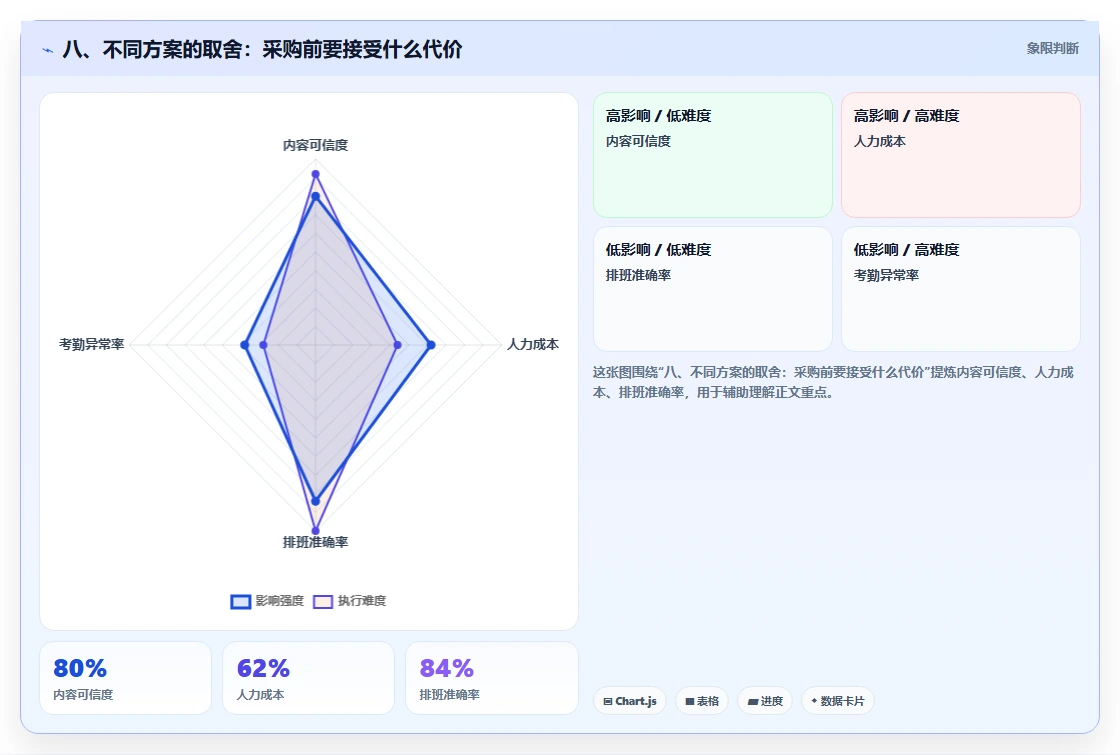Screen dimensions: 1120x755
Task: Click the purple 执行难度 point on 排班准确率 axis
Action: coord(315,531)
